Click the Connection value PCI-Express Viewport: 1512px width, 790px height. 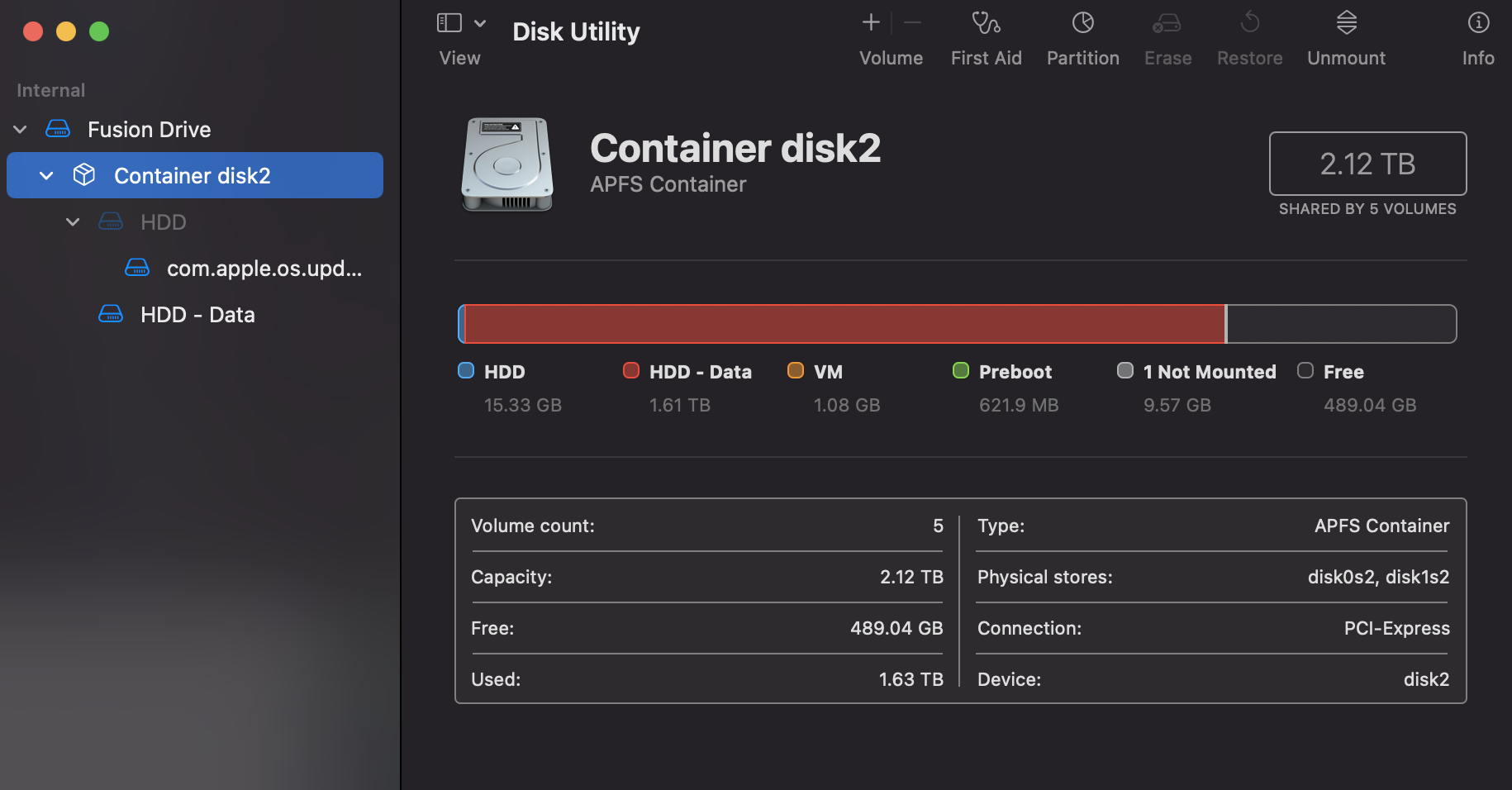[1396, 628]
